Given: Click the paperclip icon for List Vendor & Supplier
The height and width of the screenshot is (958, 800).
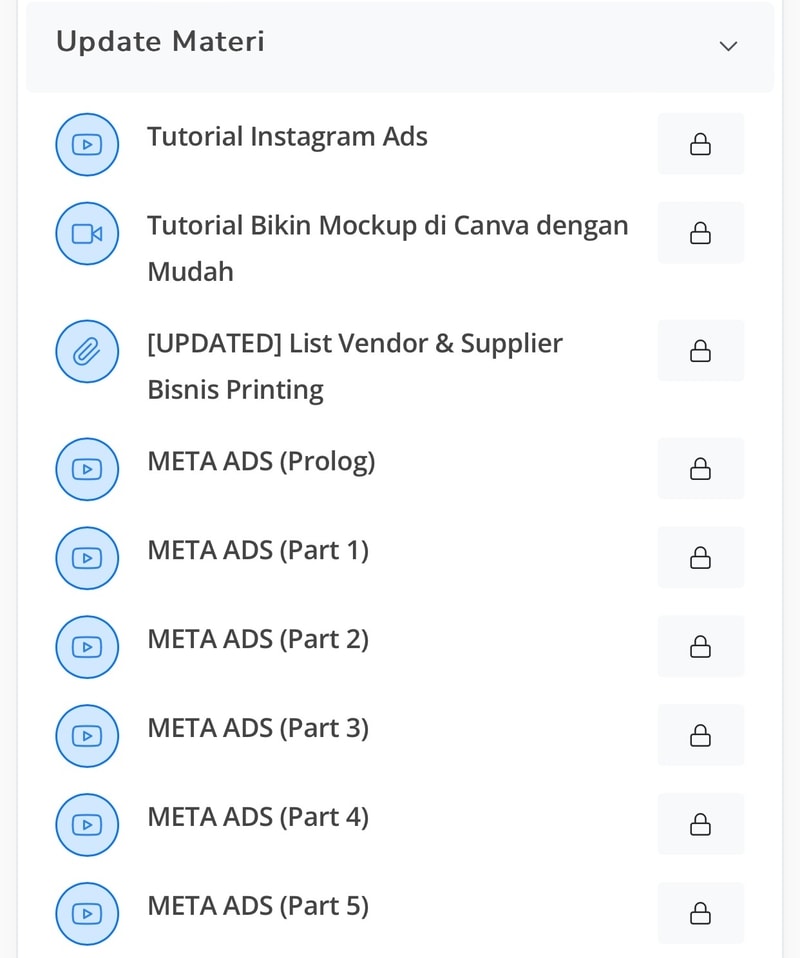Looking at the screenshot, I should click(x=87, y=351).
